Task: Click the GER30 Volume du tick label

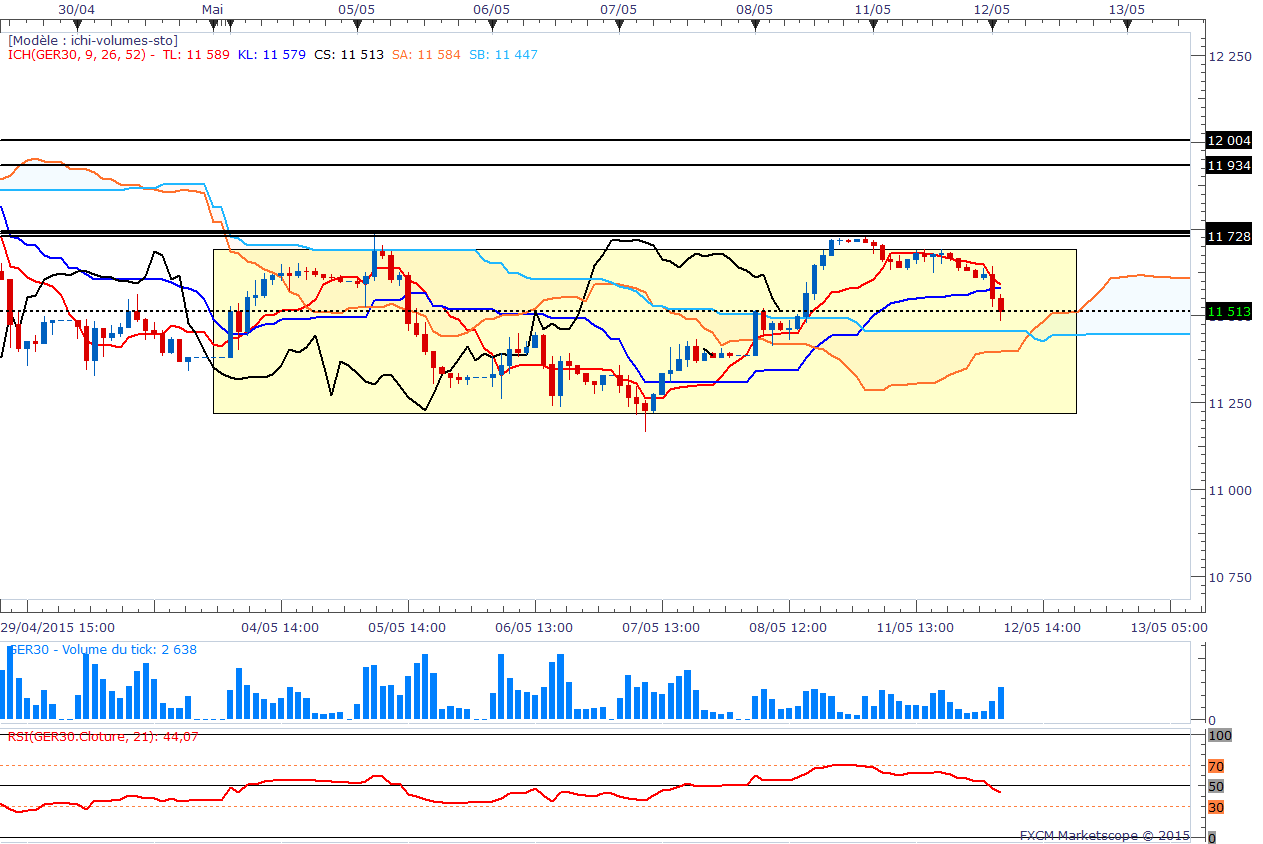Action: click(102, 650)
